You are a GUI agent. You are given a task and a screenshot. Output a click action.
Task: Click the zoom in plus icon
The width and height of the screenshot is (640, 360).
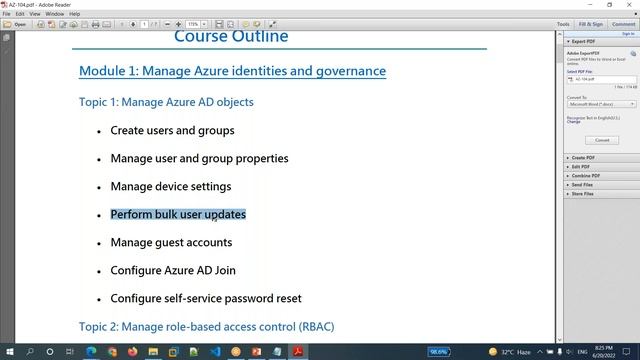pyautogui.click(x=178, y=24)
